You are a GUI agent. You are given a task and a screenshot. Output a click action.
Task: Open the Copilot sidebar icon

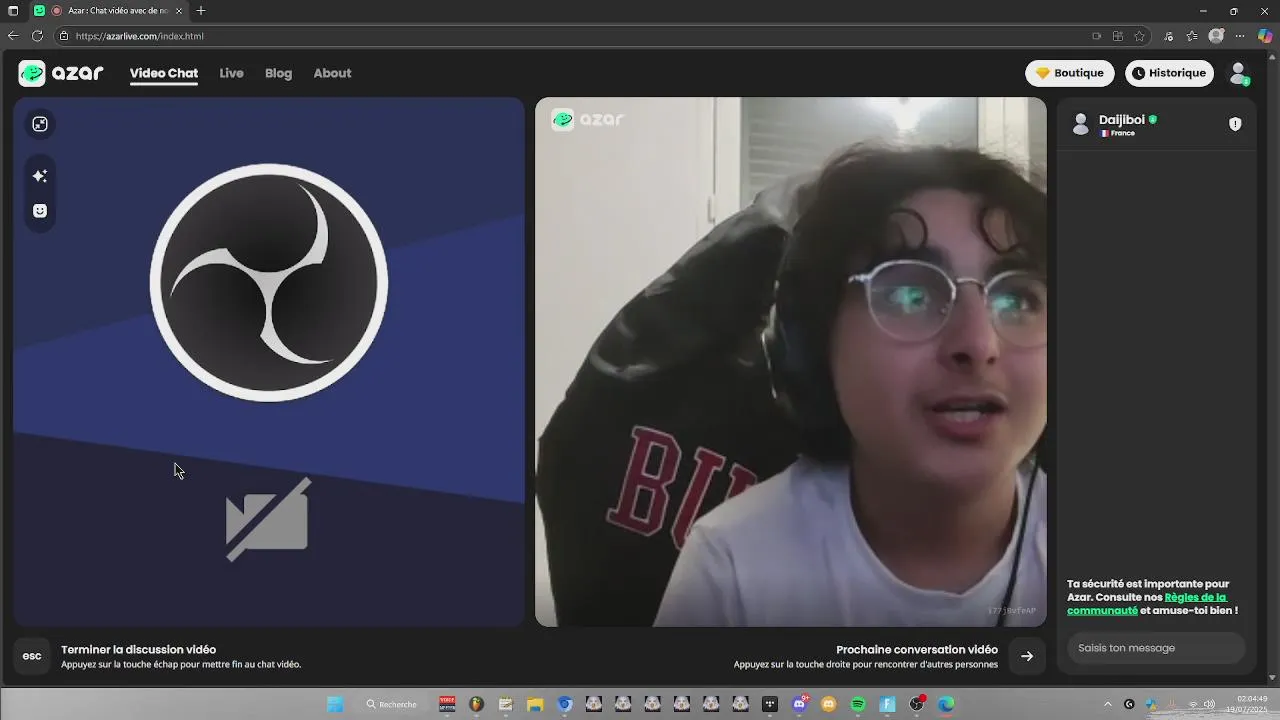coord(1265,36)
